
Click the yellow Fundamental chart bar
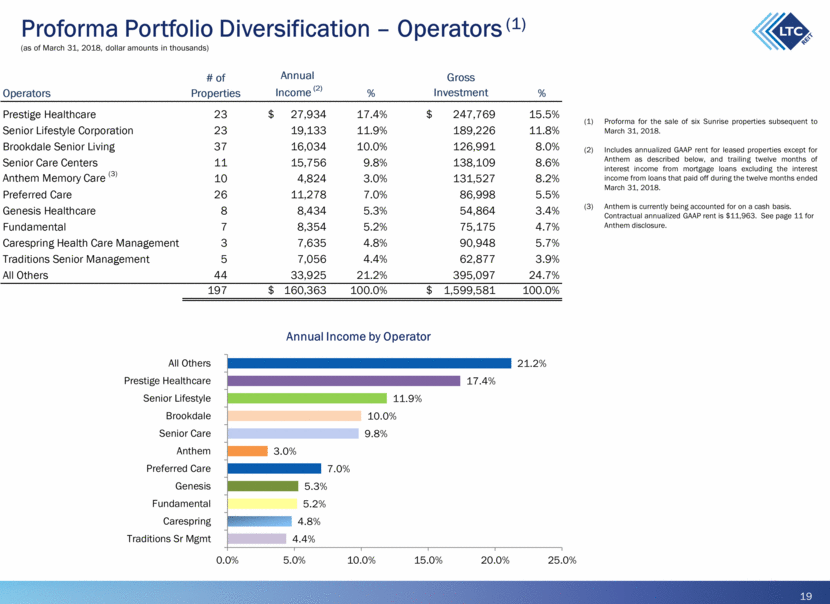tap(263, 503)
